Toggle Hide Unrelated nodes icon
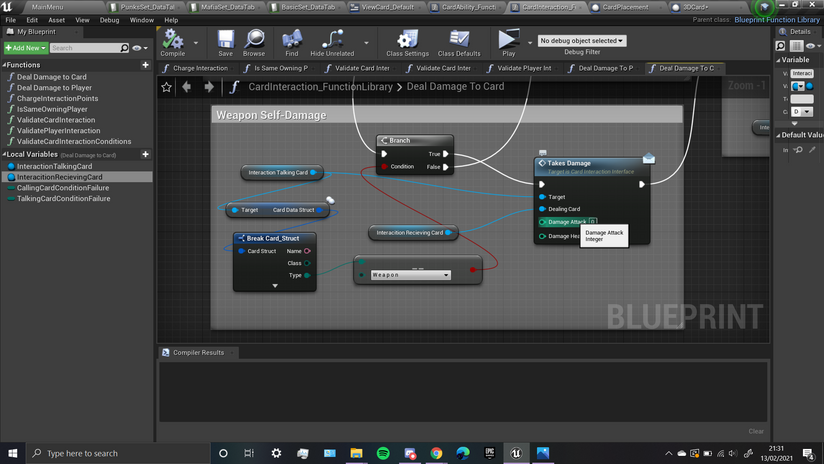The image size is (824, 464). point(332,40)
